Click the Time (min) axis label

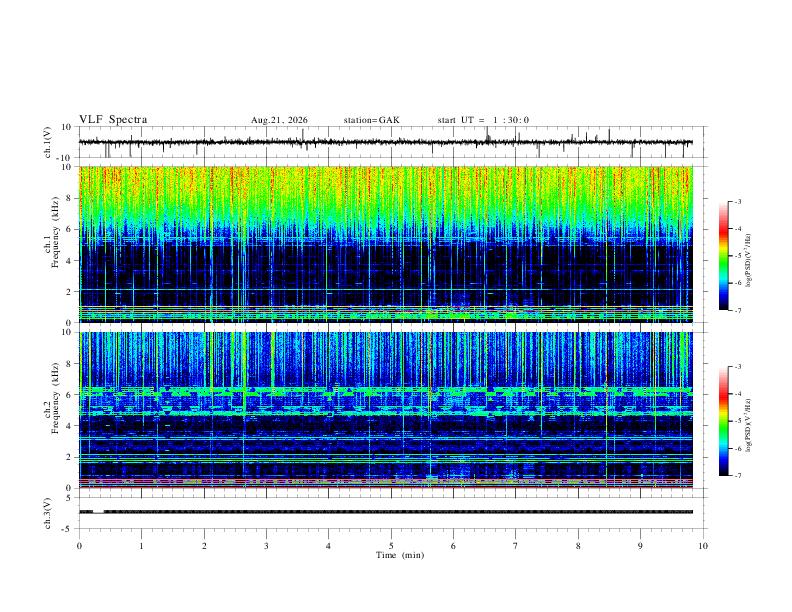400,555
